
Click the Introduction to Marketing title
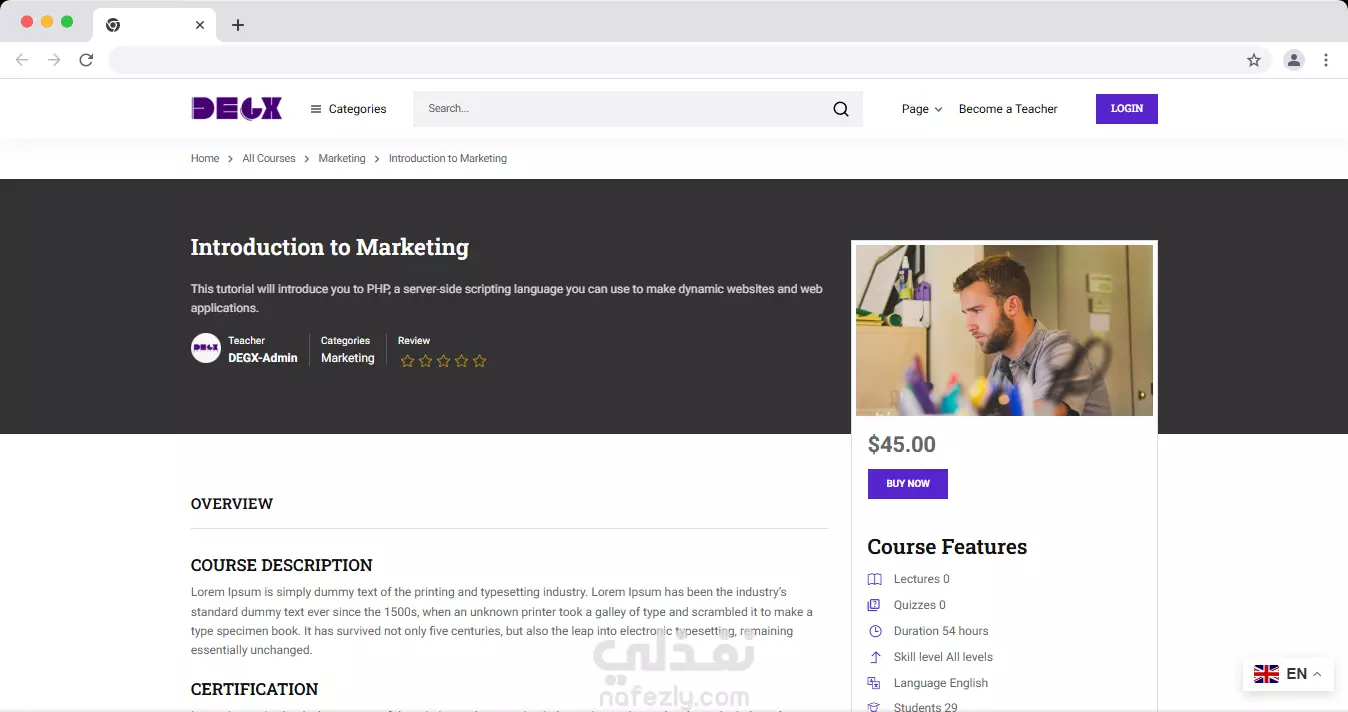click(x=330, y=247)
